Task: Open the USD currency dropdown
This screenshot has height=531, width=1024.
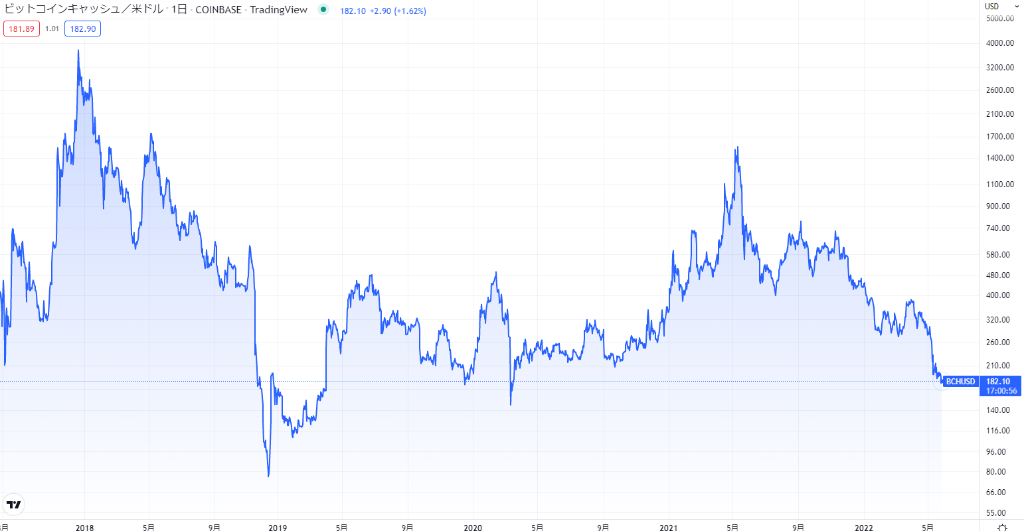Action: [1001, 6]
